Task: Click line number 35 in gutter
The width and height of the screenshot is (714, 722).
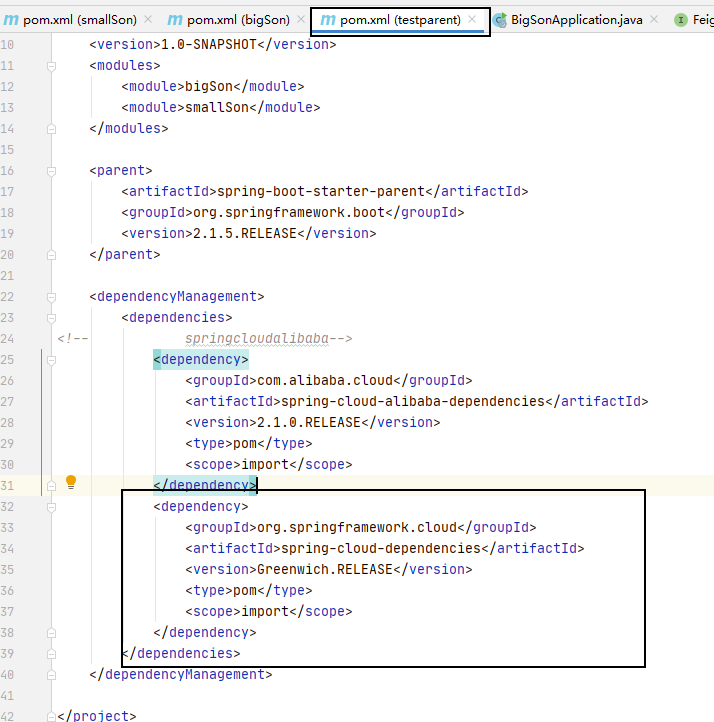Action: 7,570
